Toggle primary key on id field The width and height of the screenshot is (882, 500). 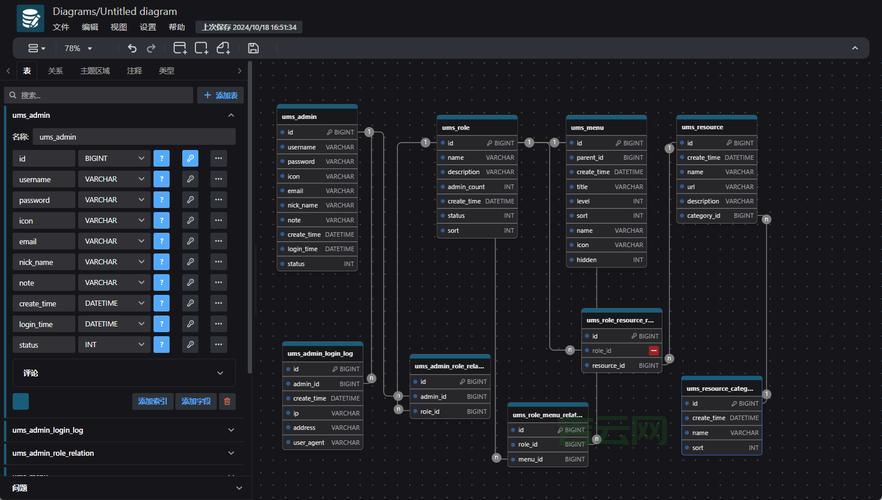coord(190,158)
